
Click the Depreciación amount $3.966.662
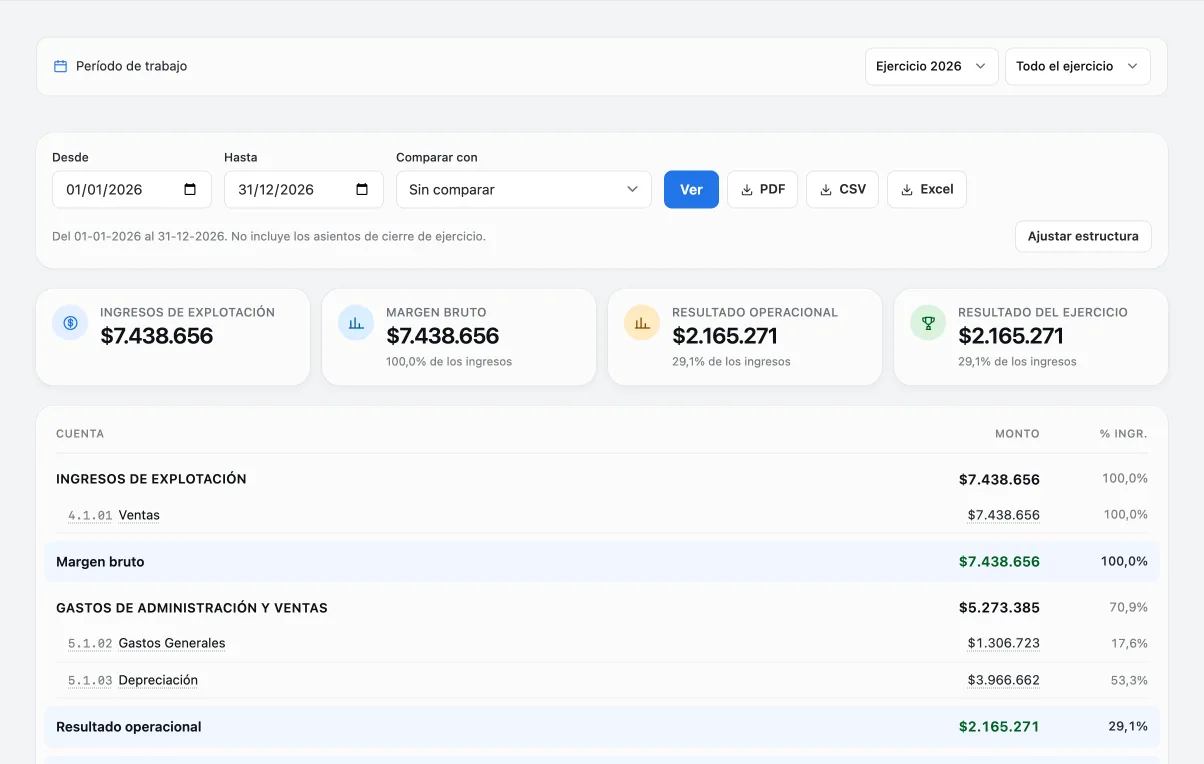point(1003,680)
